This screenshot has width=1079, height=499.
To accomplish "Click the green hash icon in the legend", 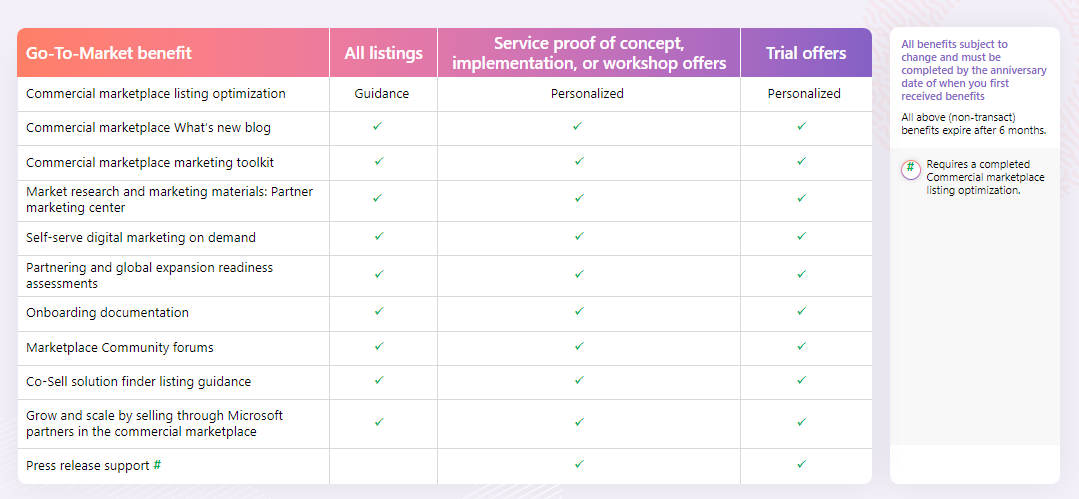I will [x=910, y=168].
